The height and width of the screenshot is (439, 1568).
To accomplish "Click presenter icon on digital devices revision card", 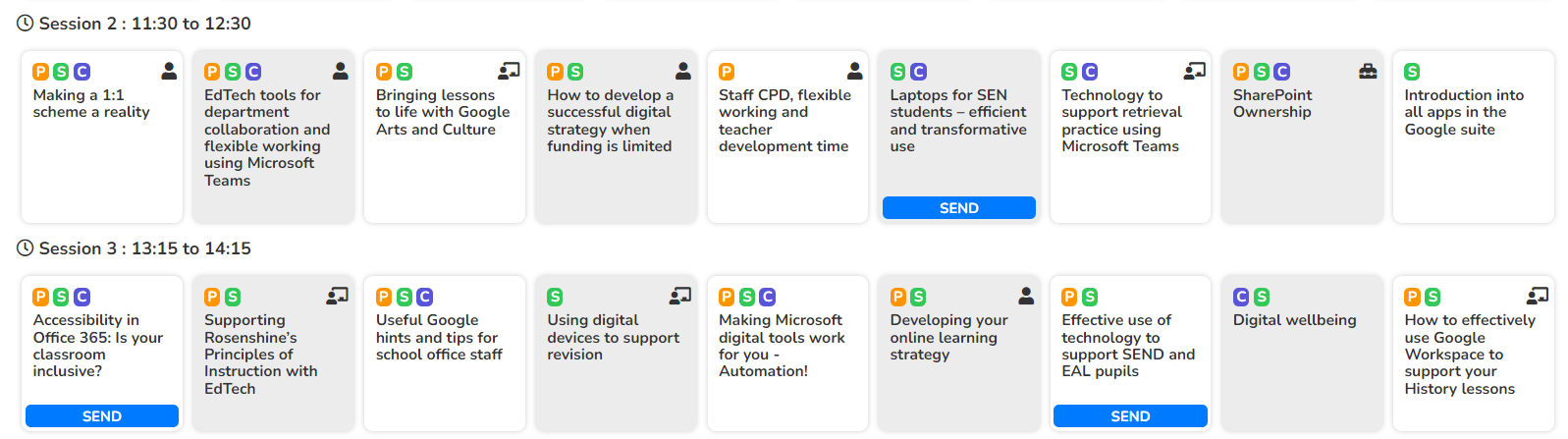I will click(679, 296).
